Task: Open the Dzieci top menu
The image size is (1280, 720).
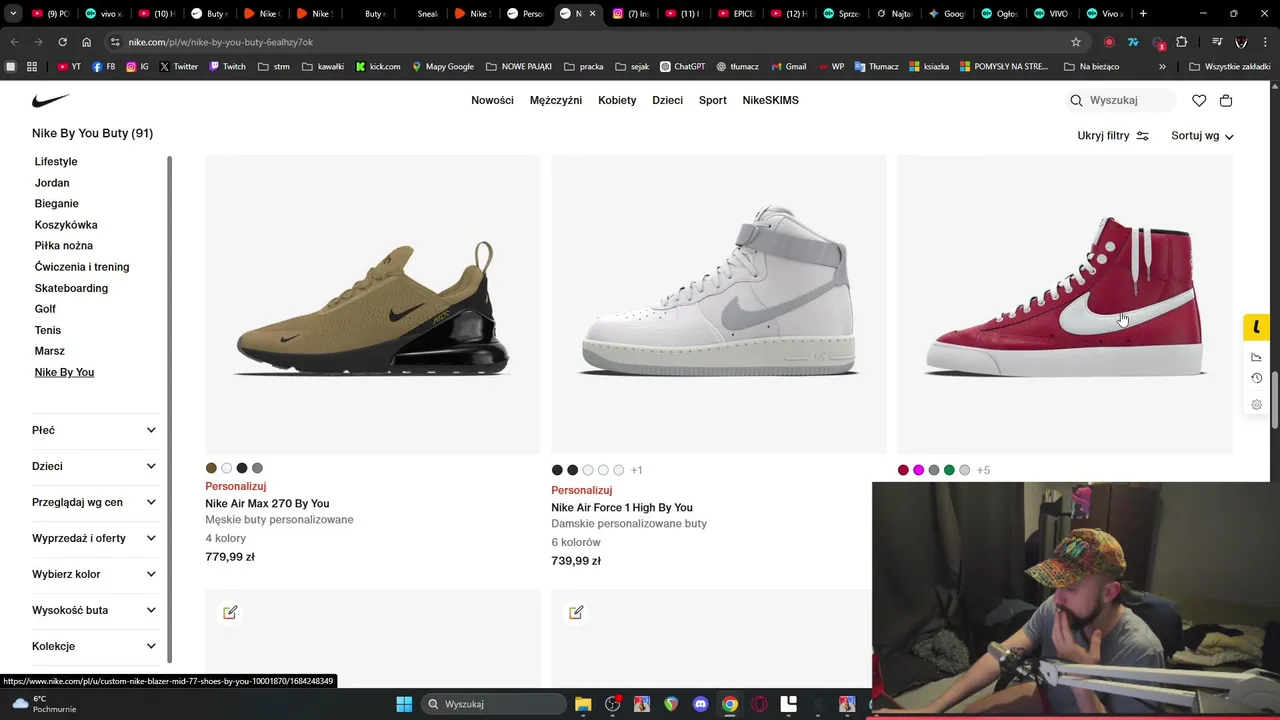Action: (667, 100)
